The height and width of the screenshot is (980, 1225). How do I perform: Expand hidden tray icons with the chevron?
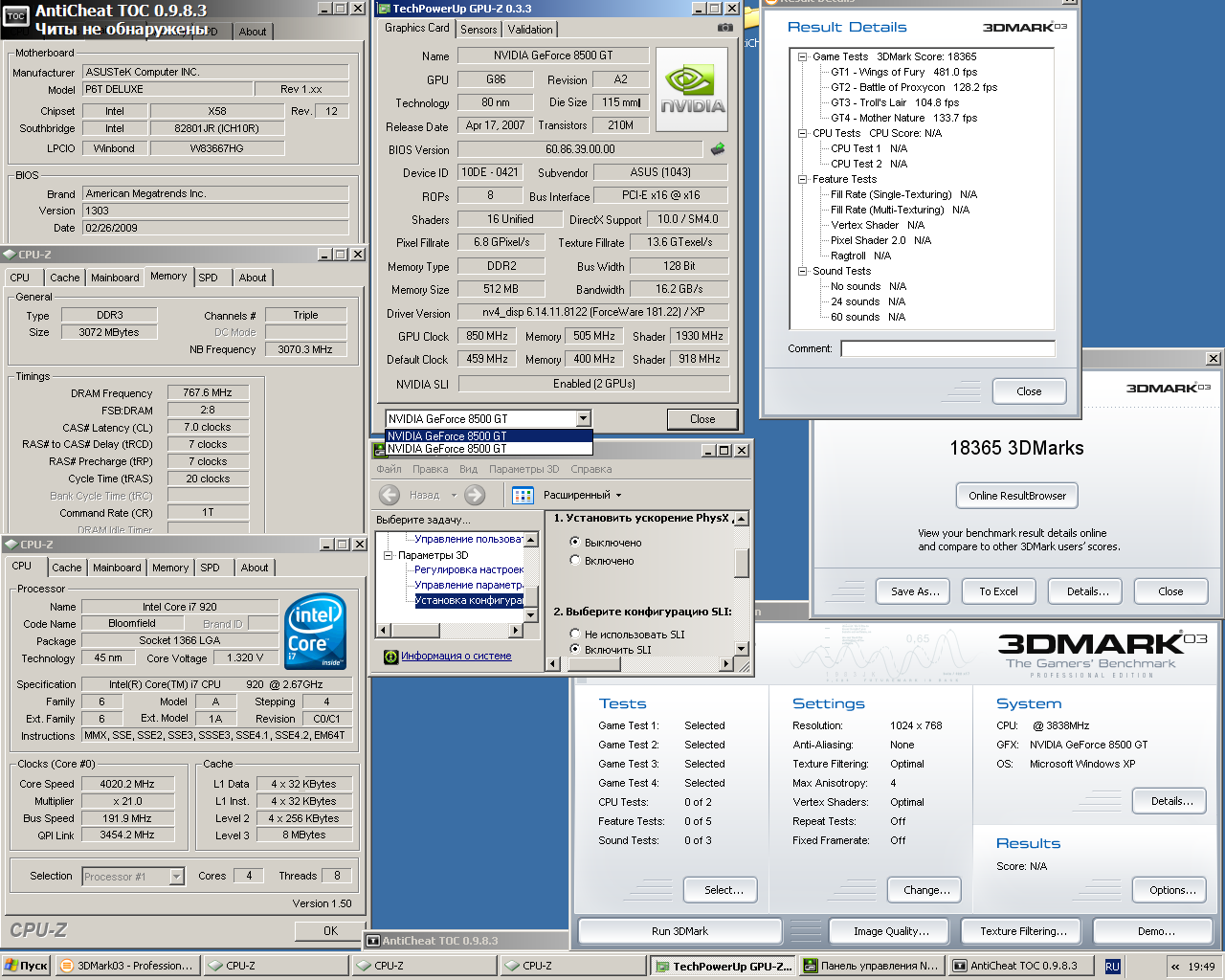click(1175, 967)
